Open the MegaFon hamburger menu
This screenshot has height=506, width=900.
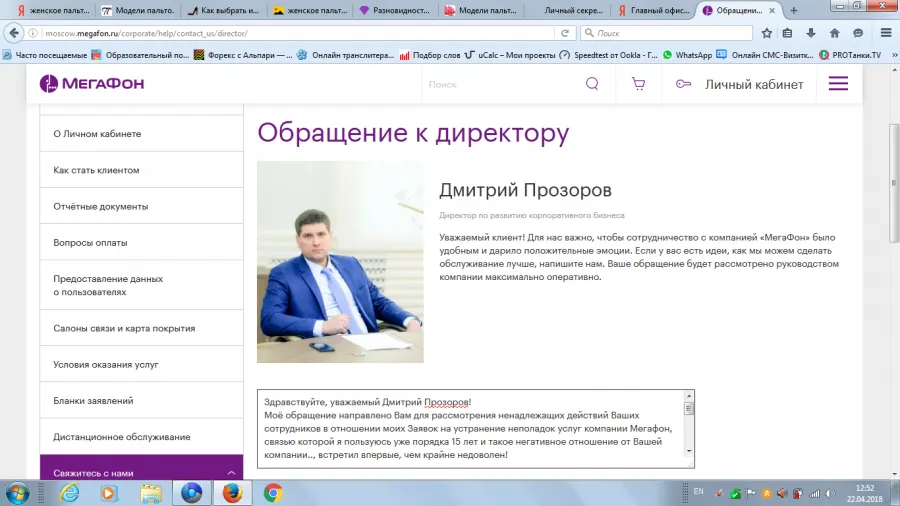point(838,84)
